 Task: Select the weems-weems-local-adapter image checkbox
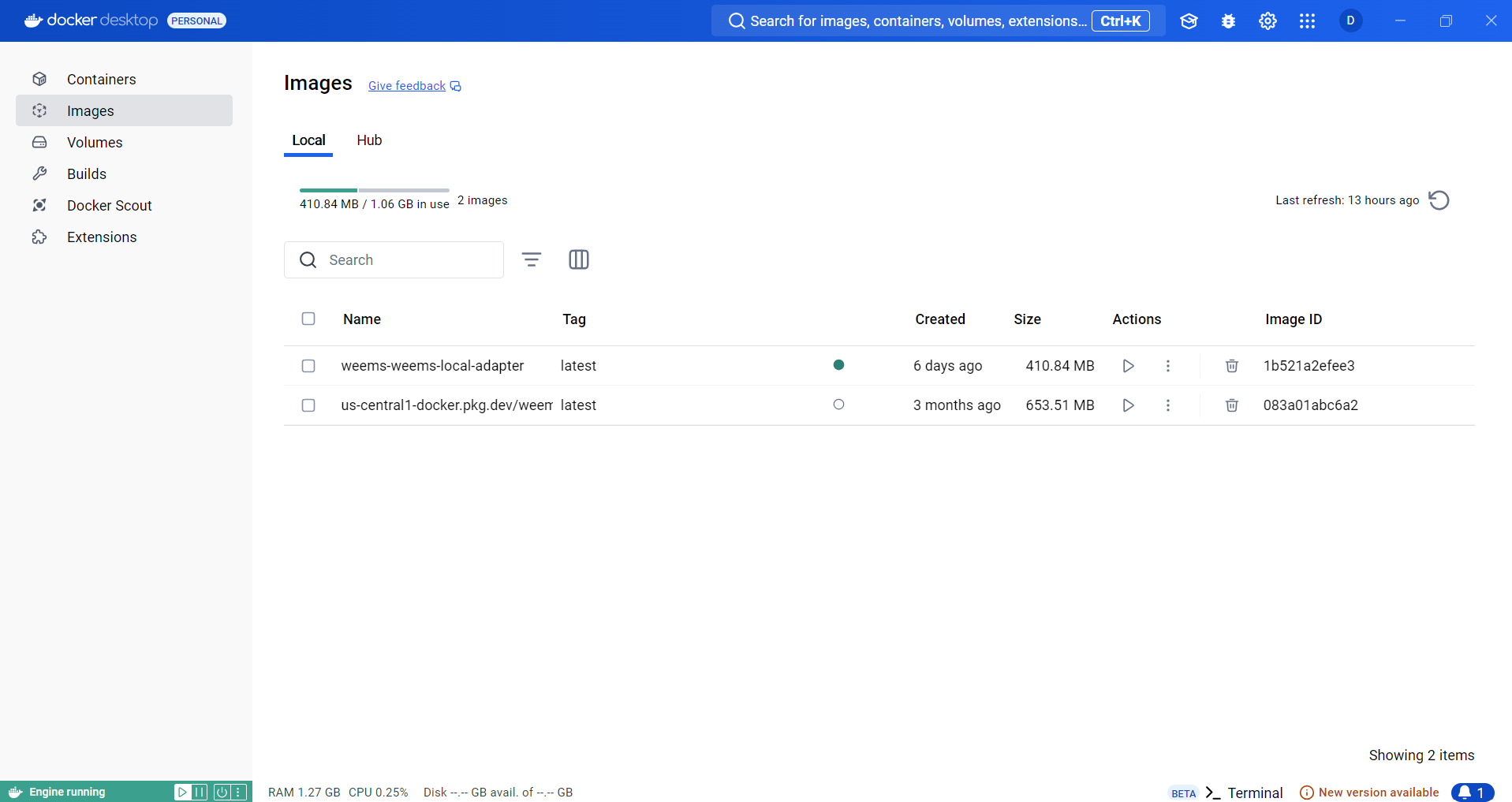(x=308, y=366)
